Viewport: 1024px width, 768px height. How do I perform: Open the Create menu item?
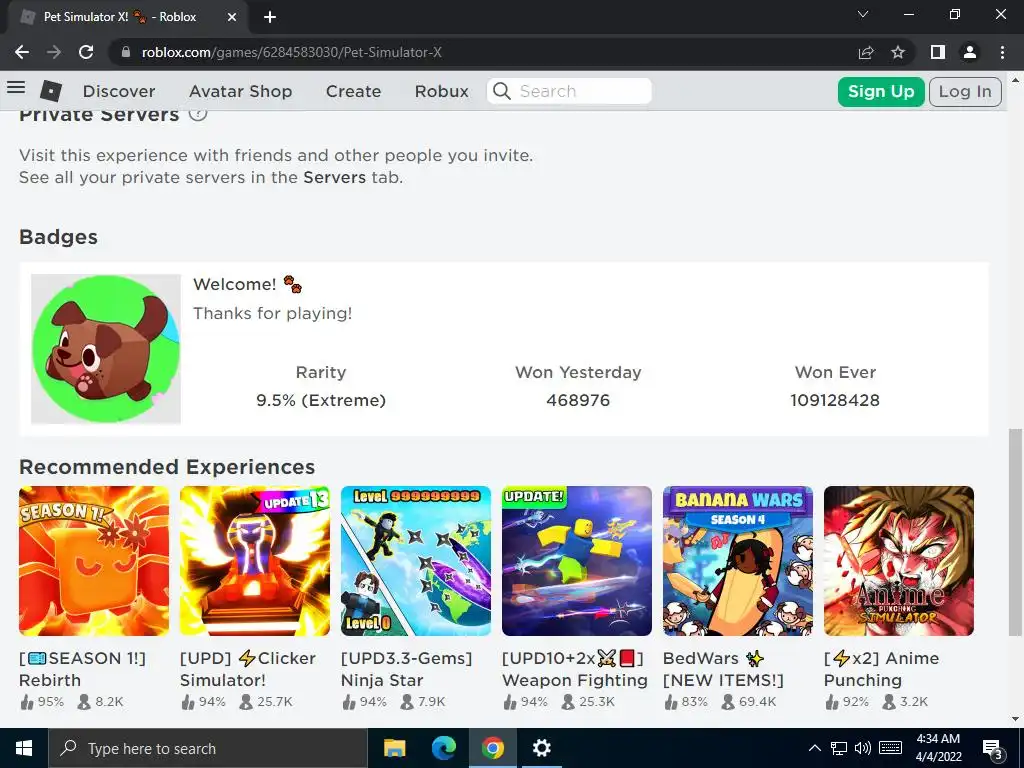pyautogui.click(x=353, y=91)
